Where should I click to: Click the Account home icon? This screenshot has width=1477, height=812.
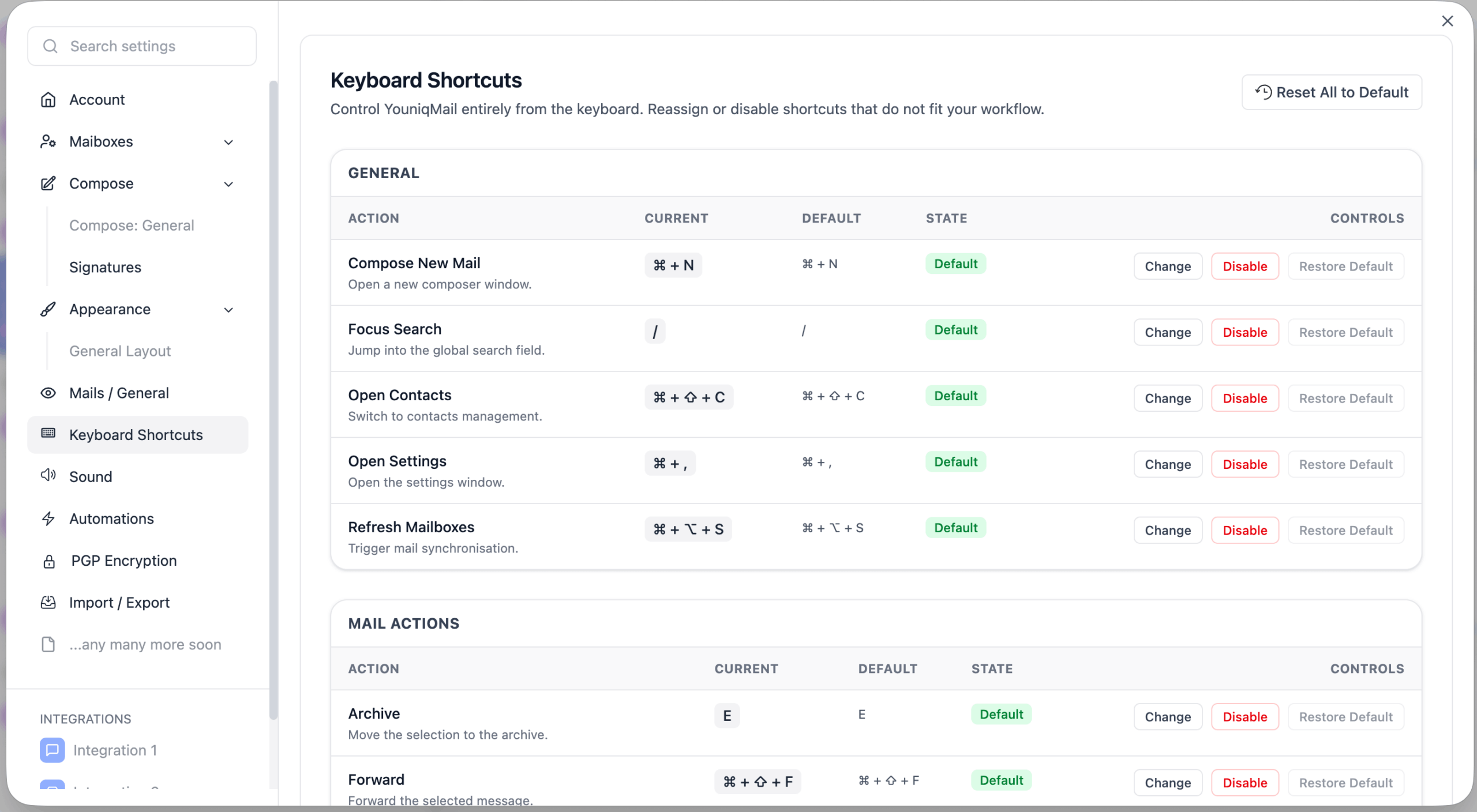coord(48,100)
